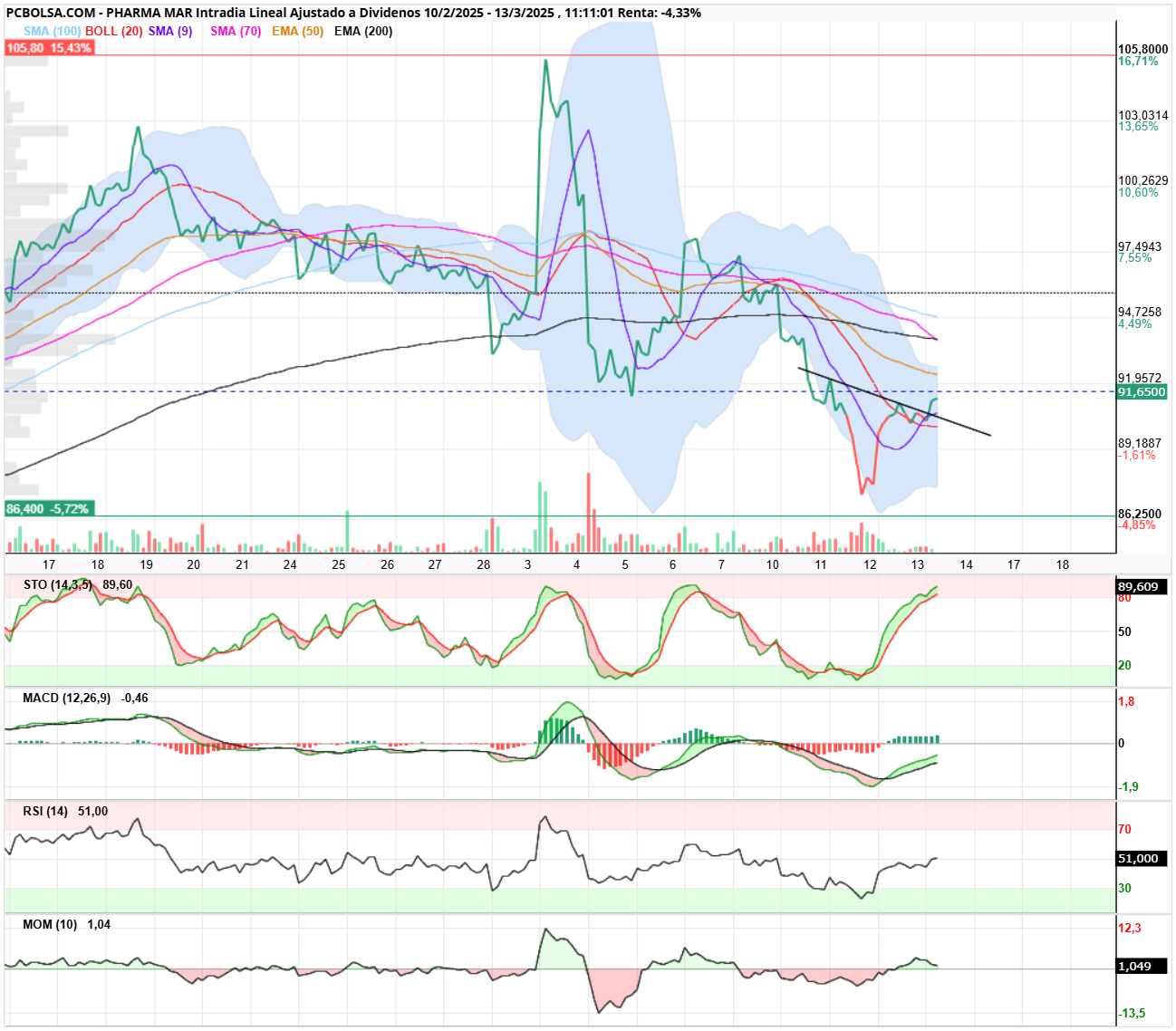This screenshot has width=1176, height=1031.
Task: Select the EMA (50) legend label
Action: (297, 31)
